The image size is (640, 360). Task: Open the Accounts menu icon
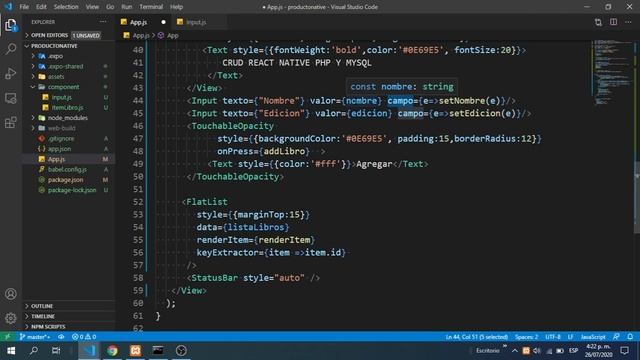(11, 294)
